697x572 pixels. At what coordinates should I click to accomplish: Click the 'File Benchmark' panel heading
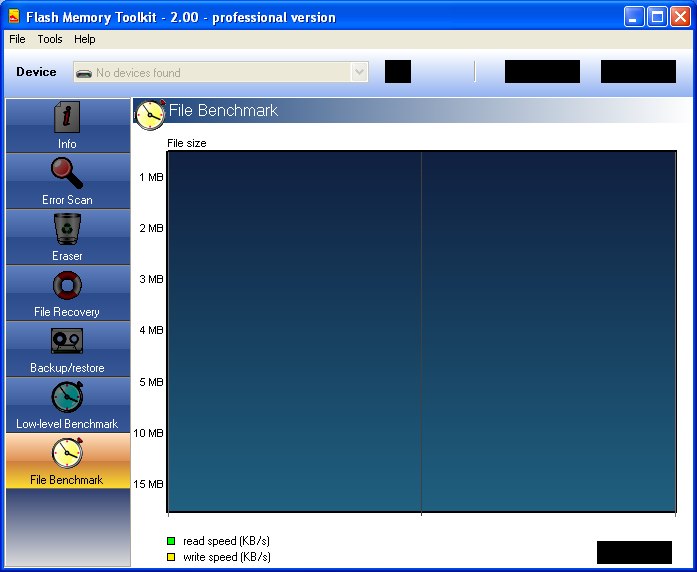pyautogui.click(x=223, y=110)
